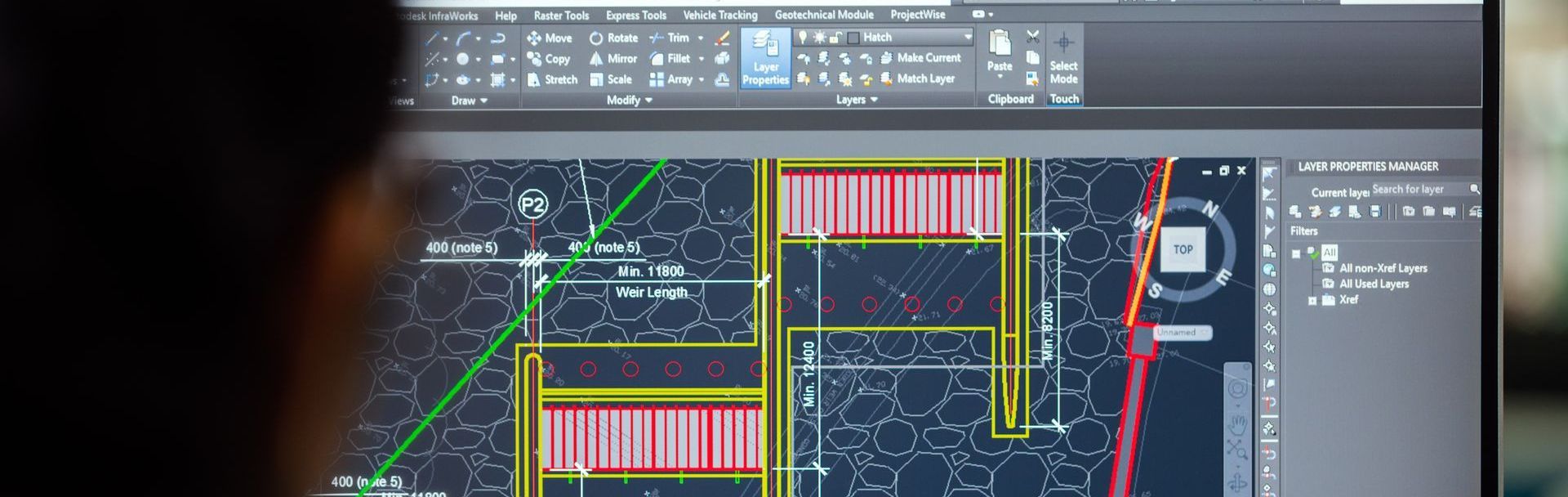Toggle Hatch layer freeze sun icon

pos(819,38)
